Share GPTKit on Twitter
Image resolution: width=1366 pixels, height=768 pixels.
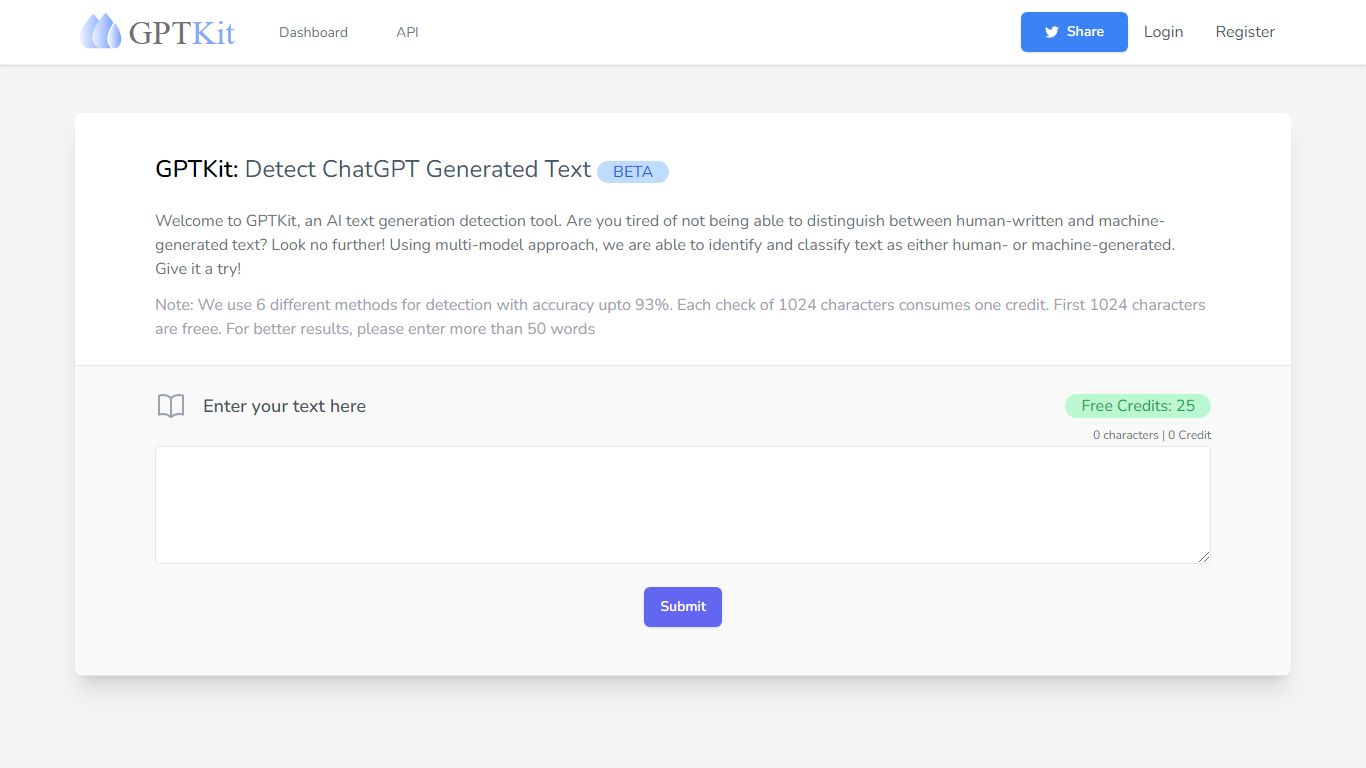1074,31
